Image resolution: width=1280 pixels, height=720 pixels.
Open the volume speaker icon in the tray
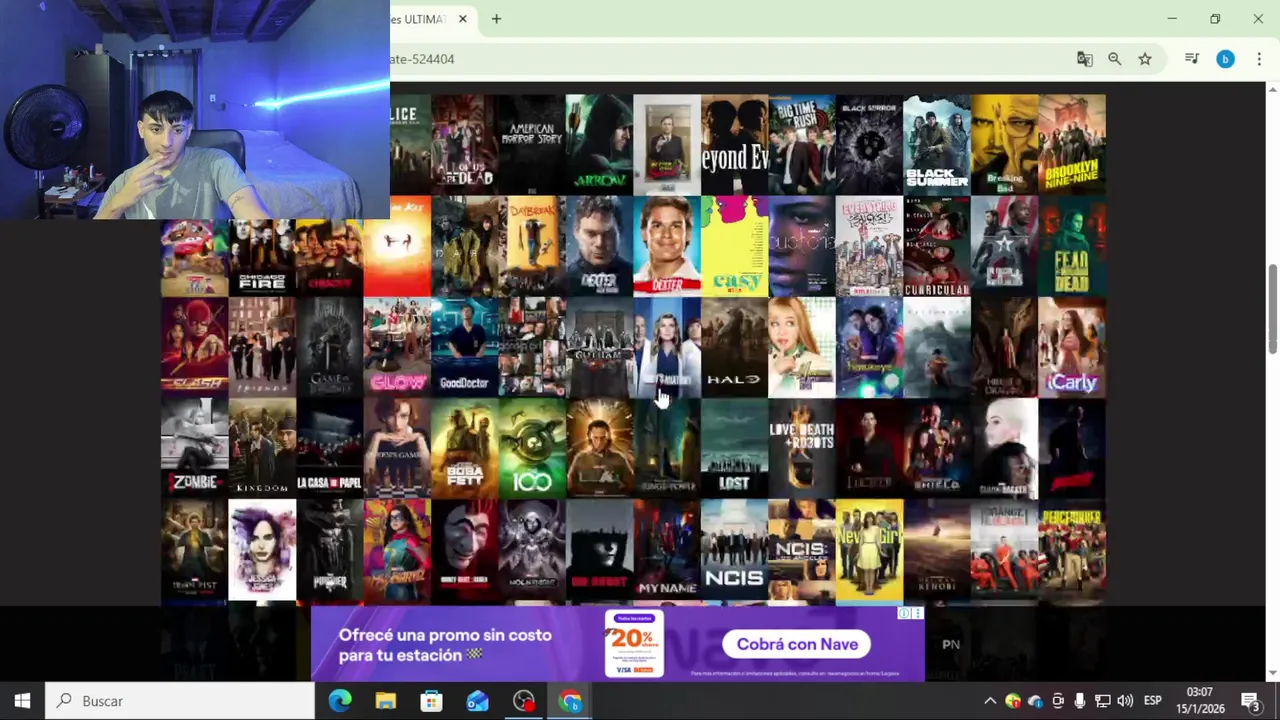pos(1125,701)
